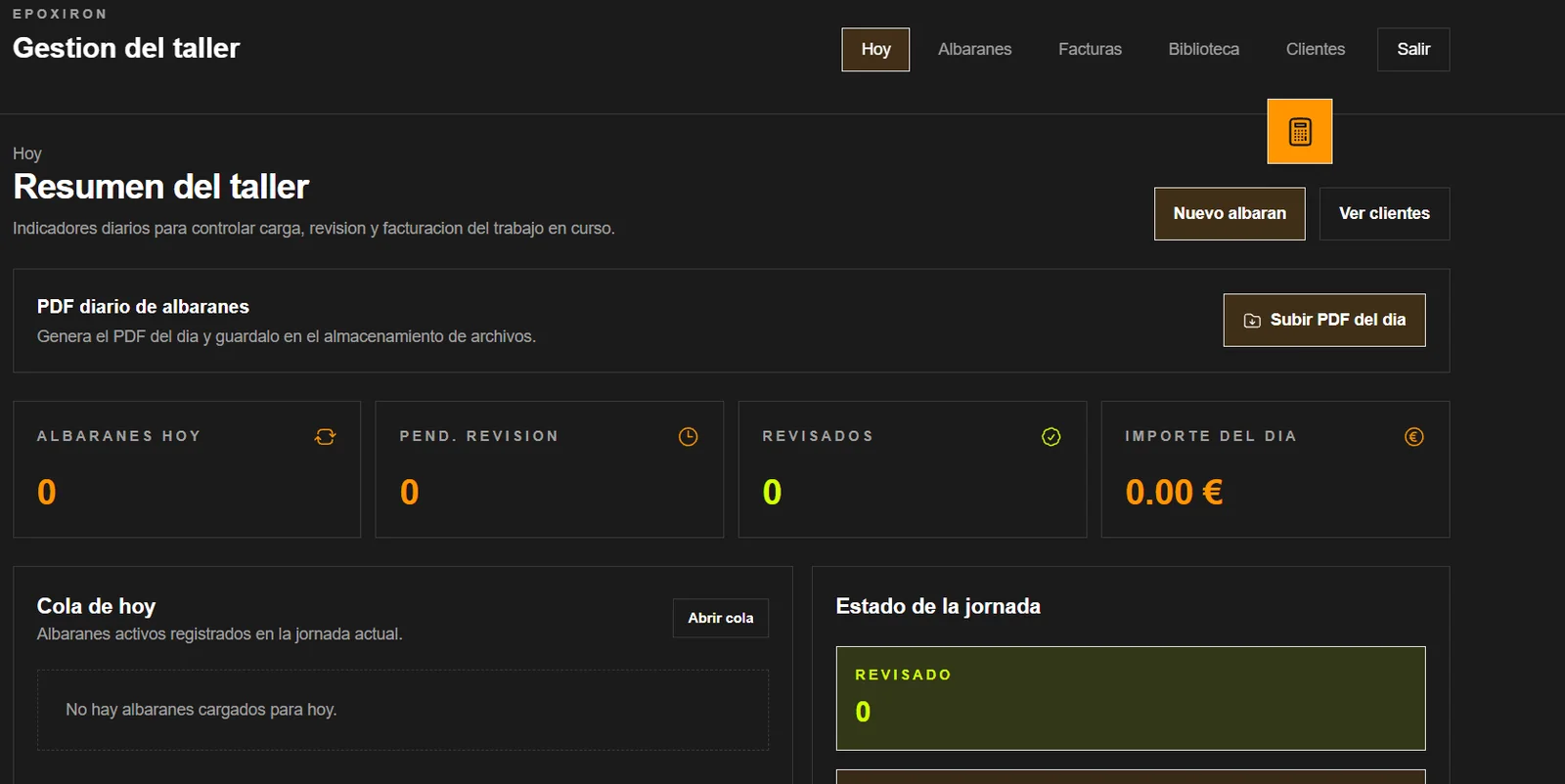Select the Albaranes Hoy count card

(x=187, y=469)
